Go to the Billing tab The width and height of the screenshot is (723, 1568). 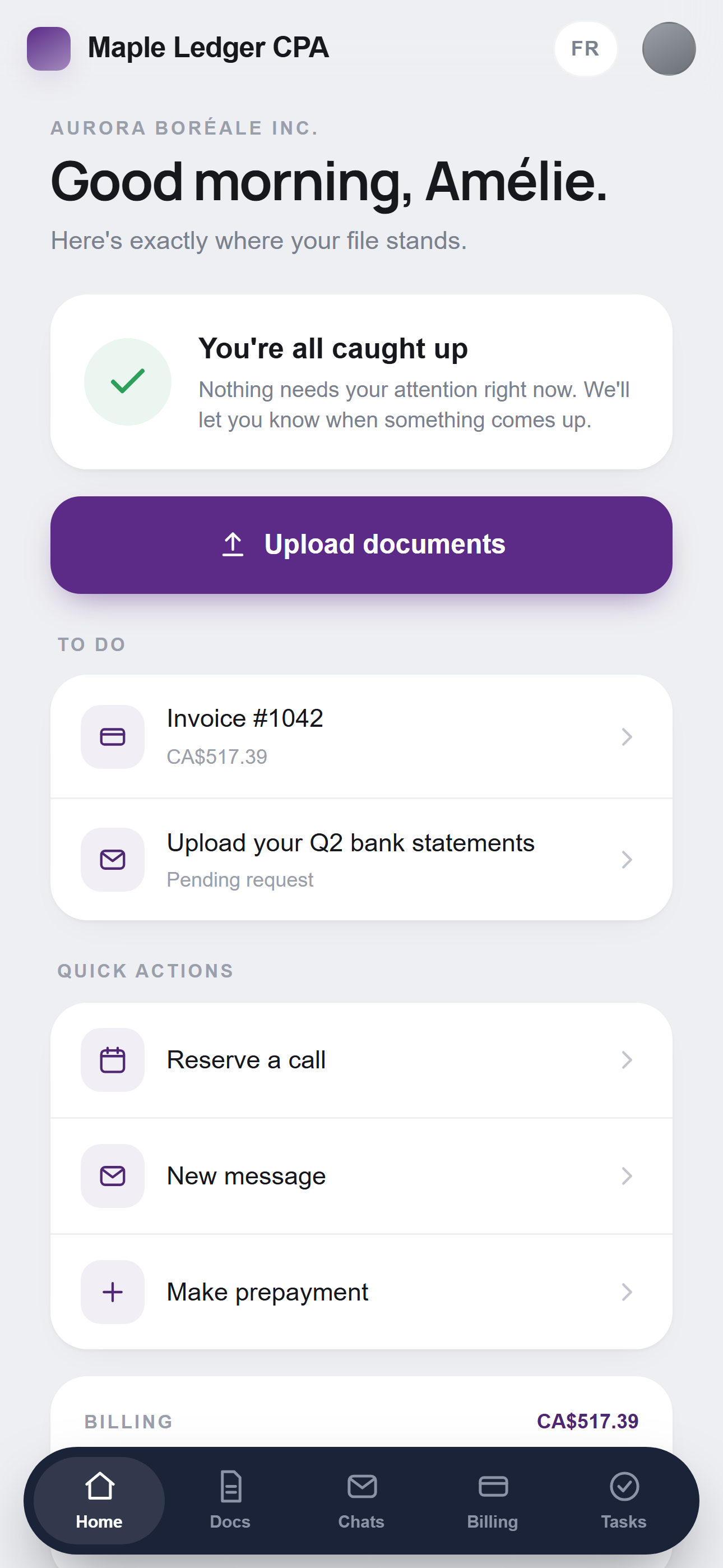(x=492, y=1500)
